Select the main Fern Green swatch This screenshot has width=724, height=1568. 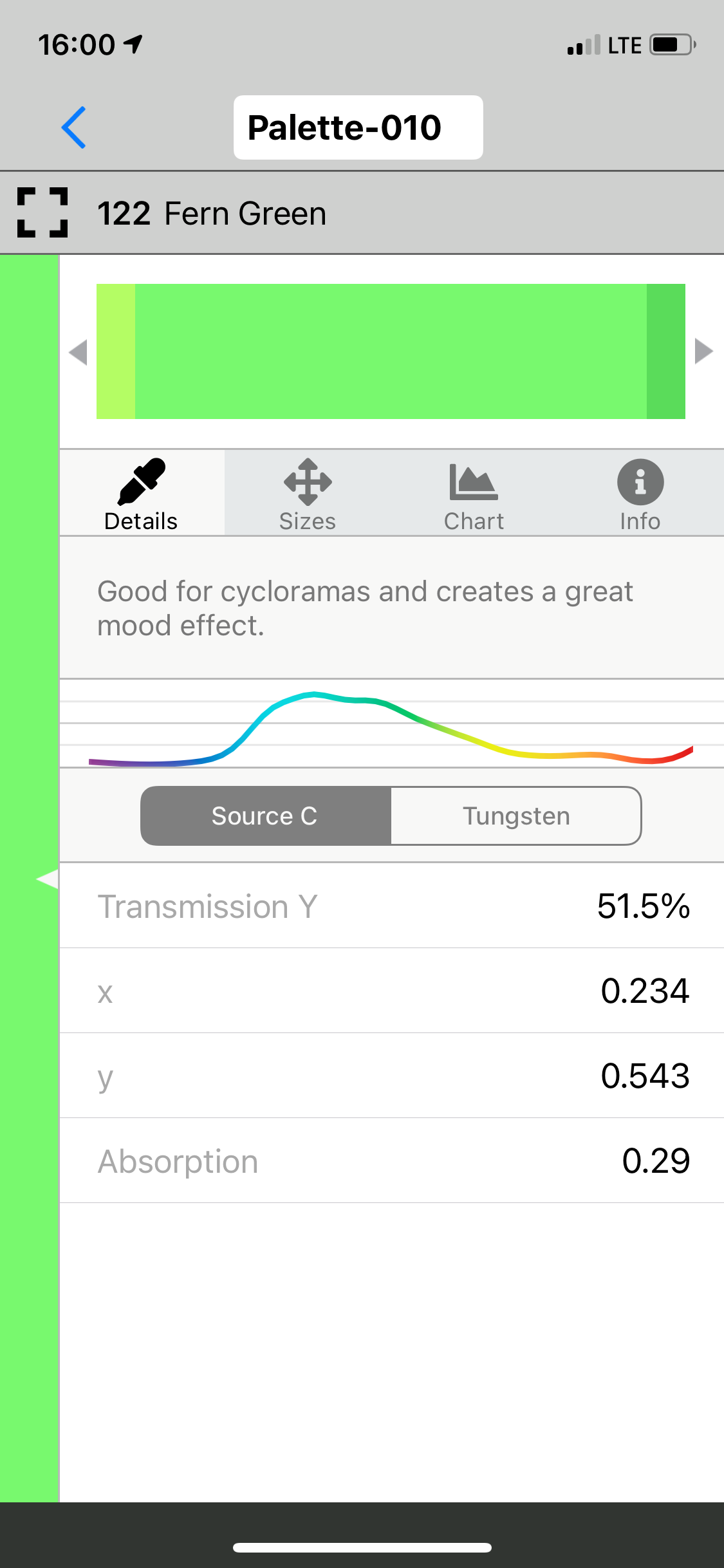point(391,351)
